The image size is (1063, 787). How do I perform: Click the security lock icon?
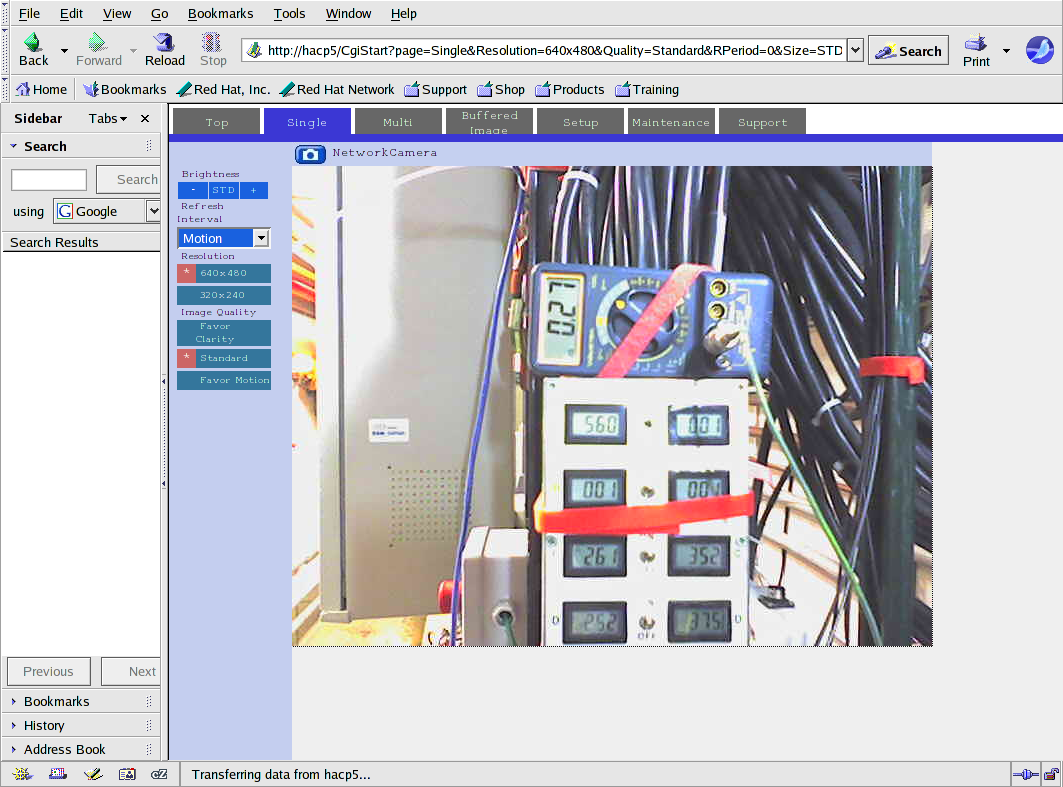point(1051,774)
